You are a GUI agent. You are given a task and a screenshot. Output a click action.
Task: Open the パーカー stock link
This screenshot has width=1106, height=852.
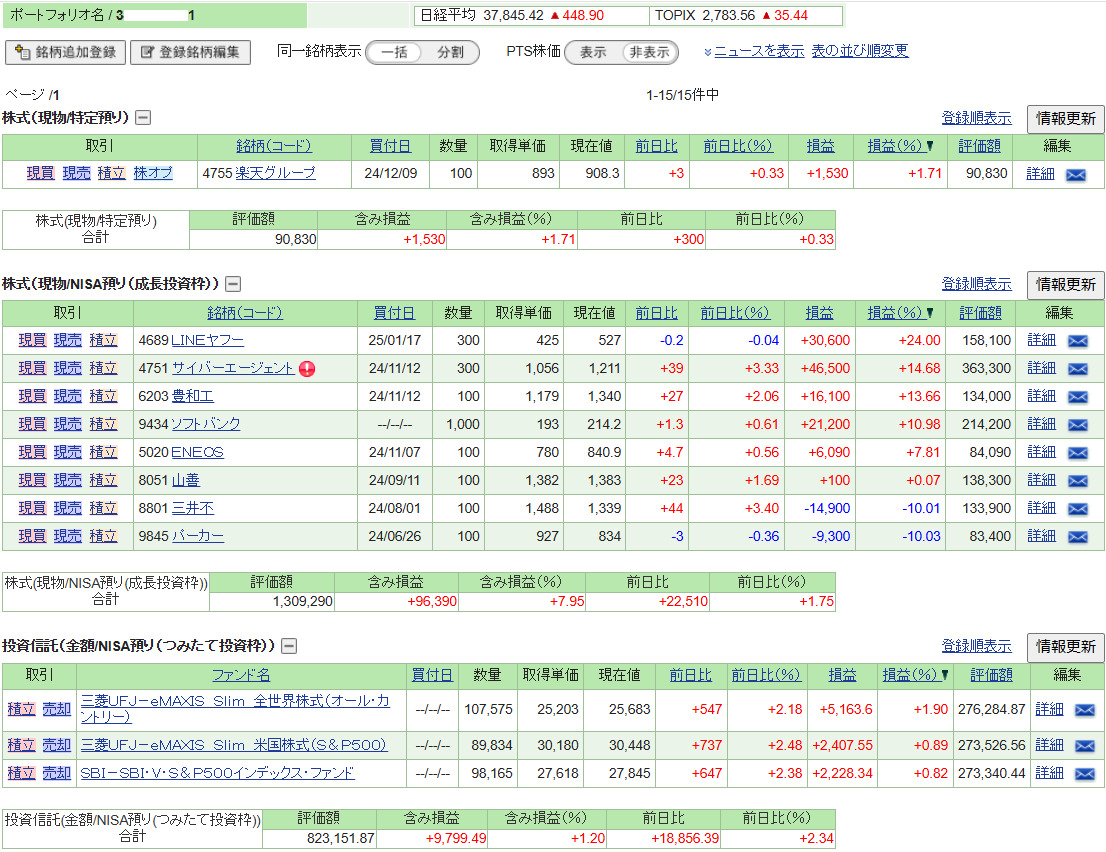click(x=198, y=536)
